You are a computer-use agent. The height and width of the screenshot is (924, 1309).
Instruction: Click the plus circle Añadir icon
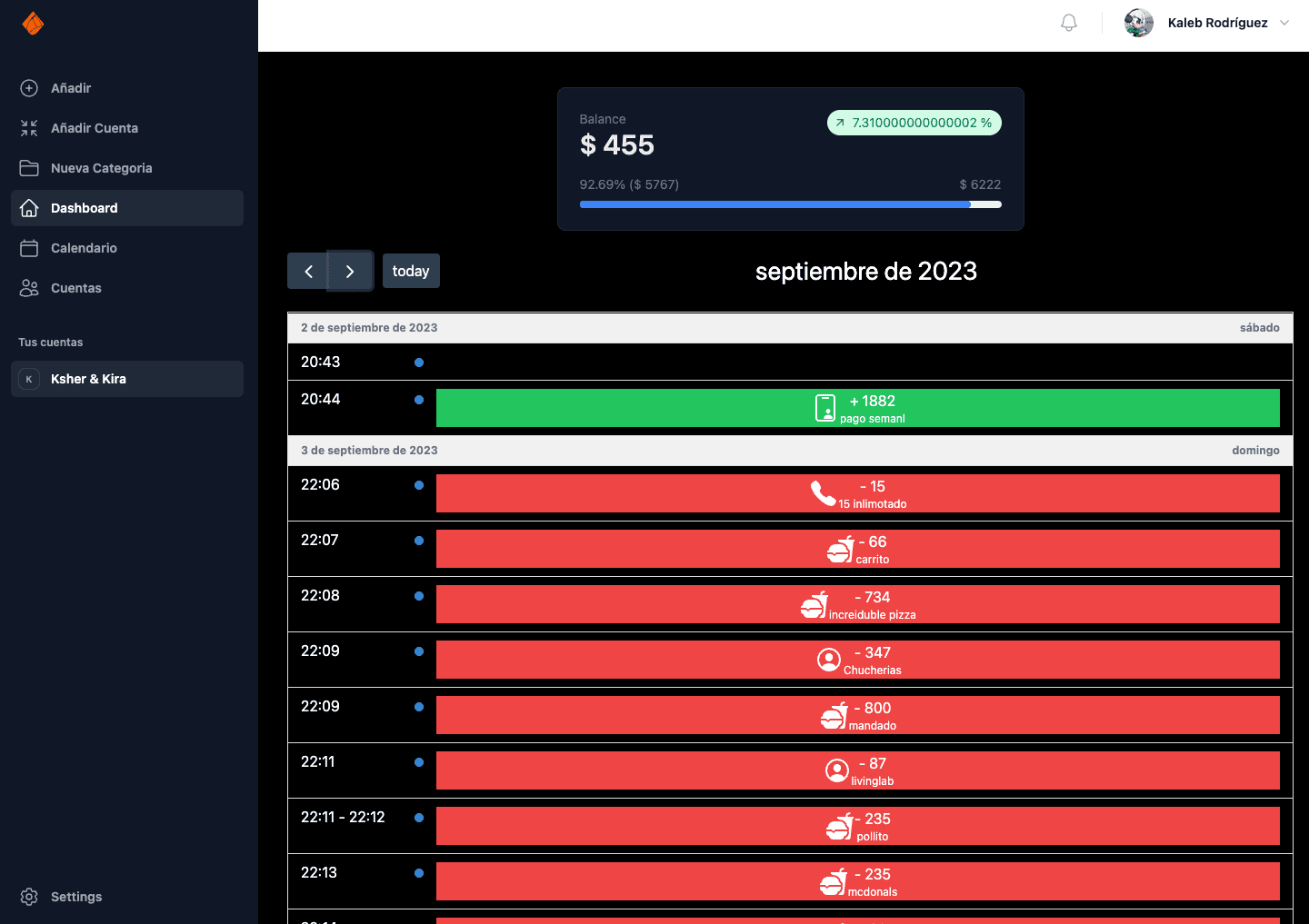[x=29, y=88]
